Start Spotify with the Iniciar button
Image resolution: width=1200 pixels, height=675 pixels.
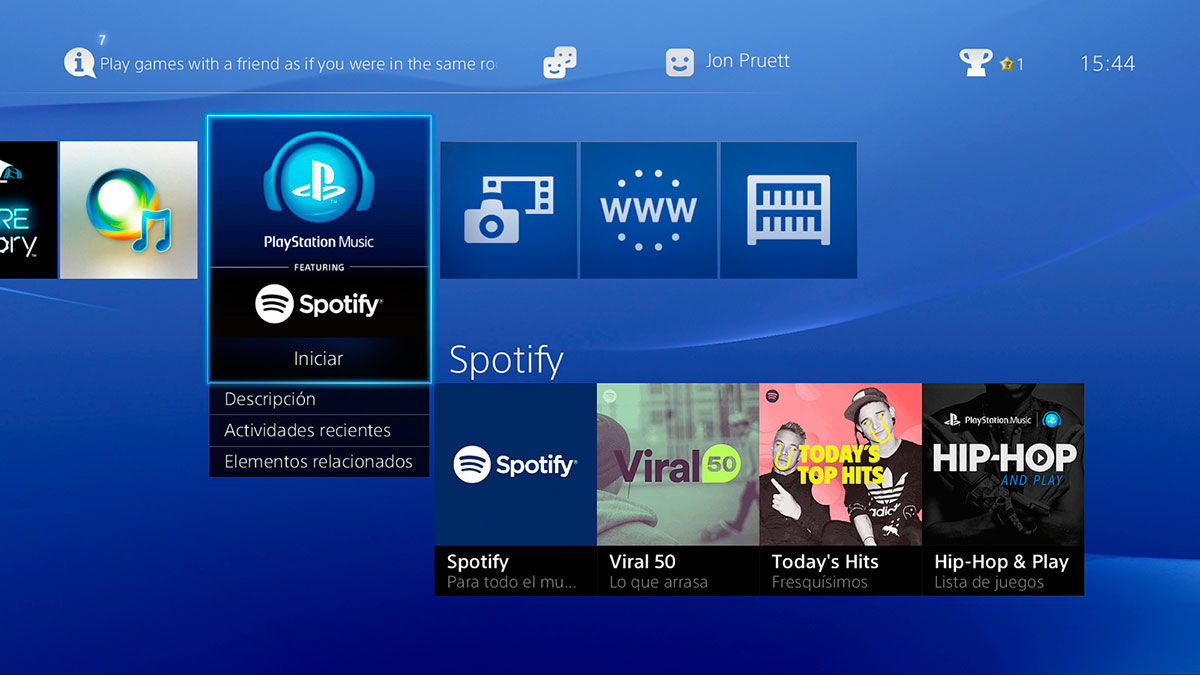click(319, 358)
